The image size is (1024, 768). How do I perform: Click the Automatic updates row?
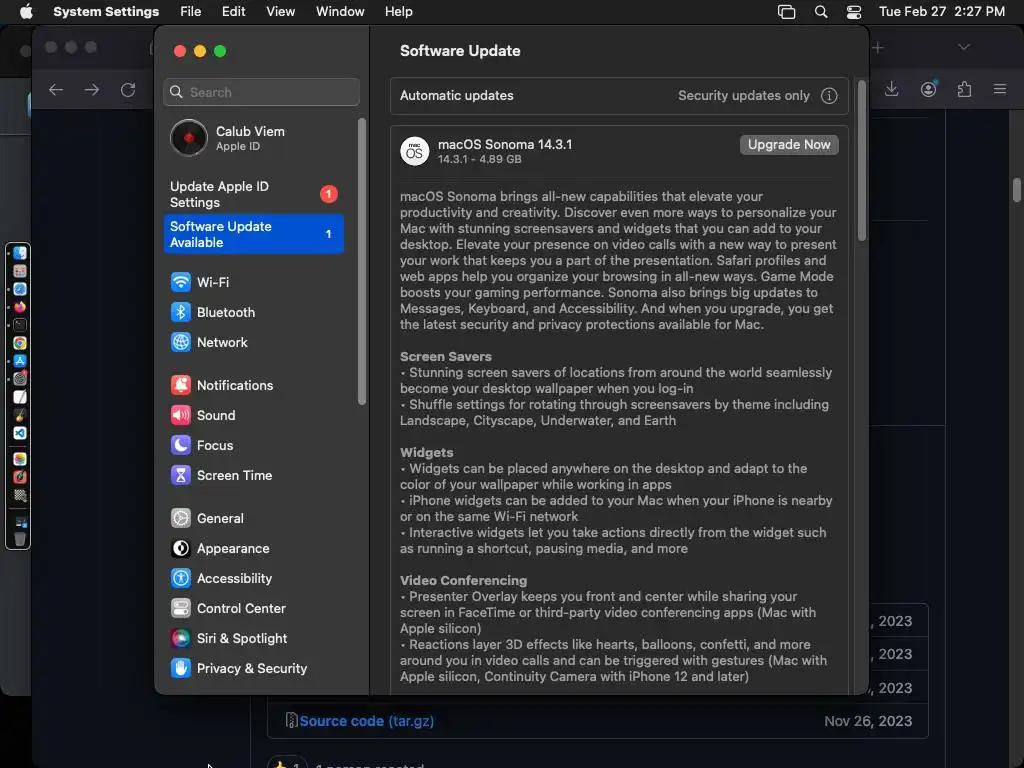tap(619, 96)
